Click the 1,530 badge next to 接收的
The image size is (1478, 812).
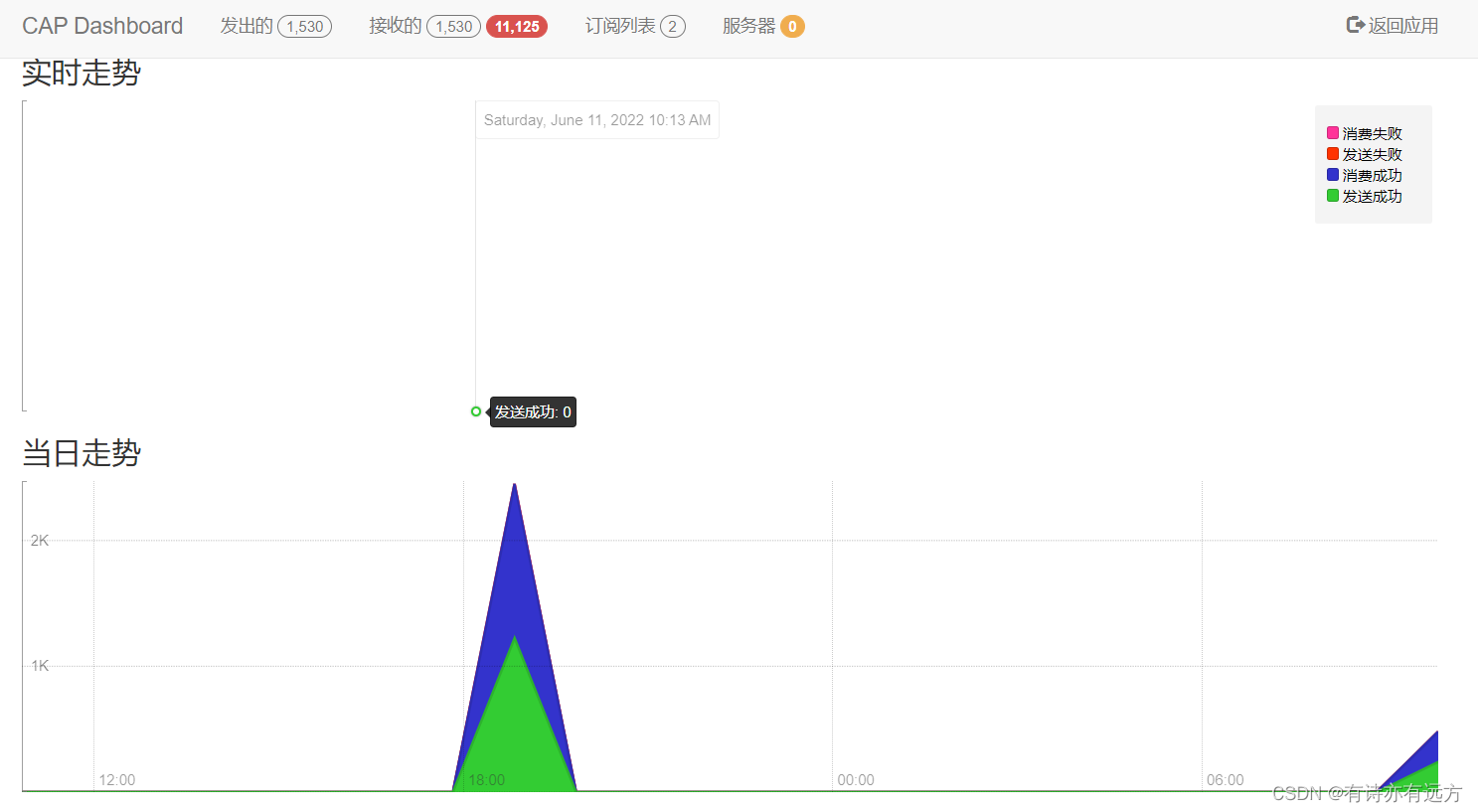(x=454, y=27)
